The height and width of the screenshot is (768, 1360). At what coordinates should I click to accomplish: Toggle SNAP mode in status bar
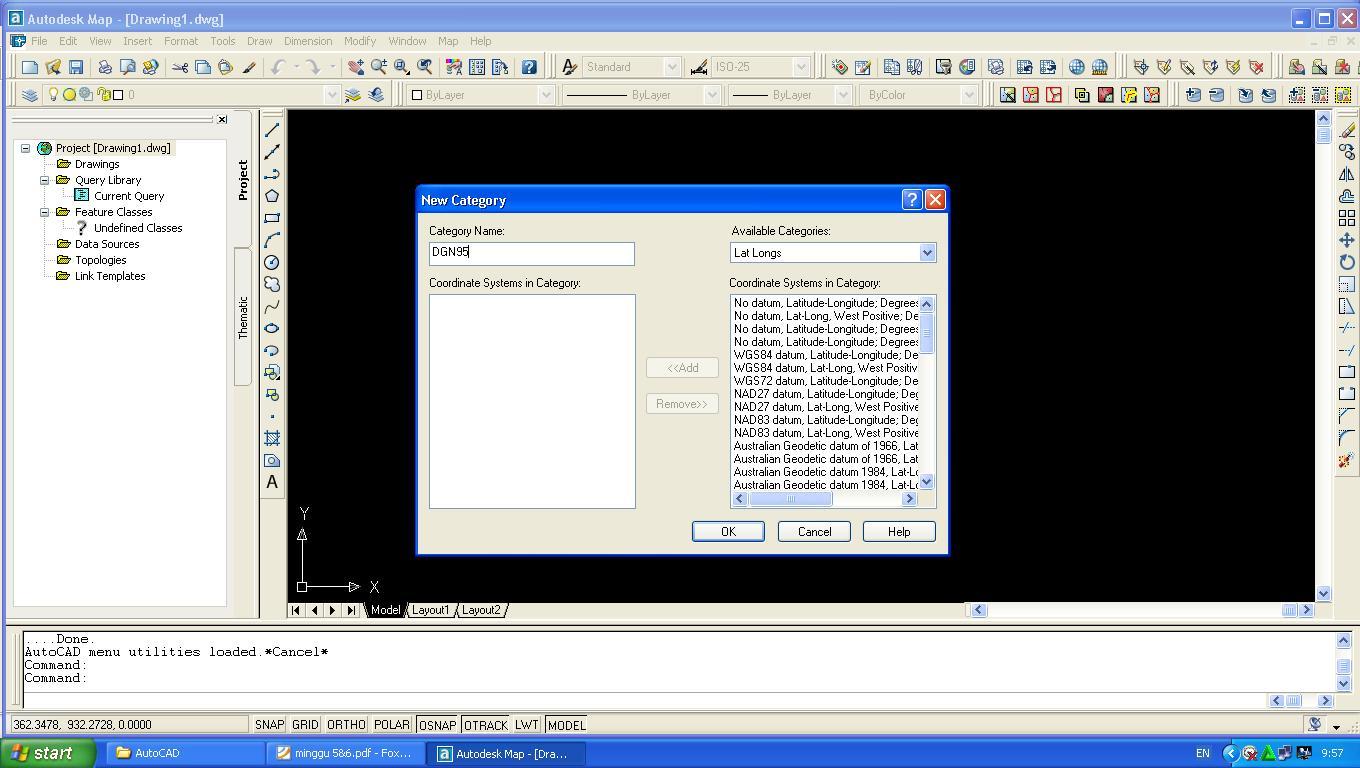(269, 725)
